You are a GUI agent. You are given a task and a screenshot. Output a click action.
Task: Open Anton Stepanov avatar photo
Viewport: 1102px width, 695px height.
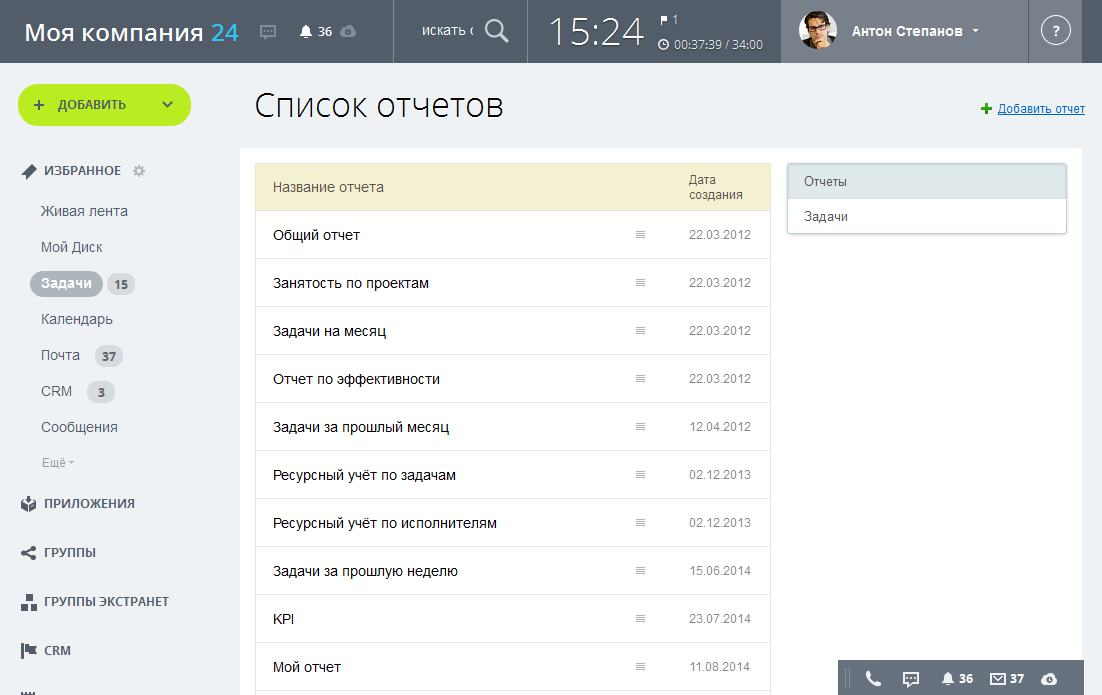coord(817,30)
